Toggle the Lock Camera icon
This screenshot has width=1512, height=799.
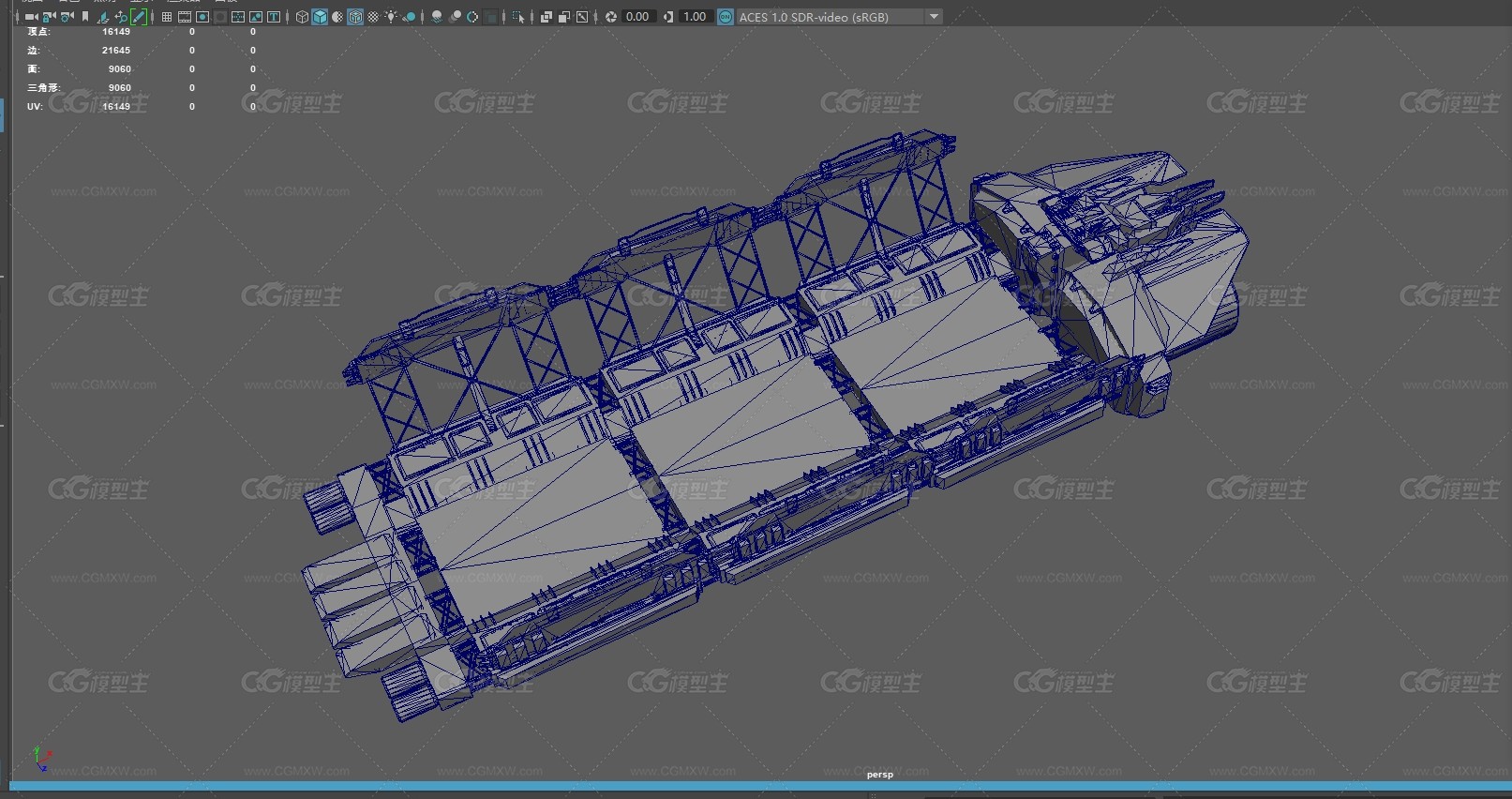coord(49,17)
